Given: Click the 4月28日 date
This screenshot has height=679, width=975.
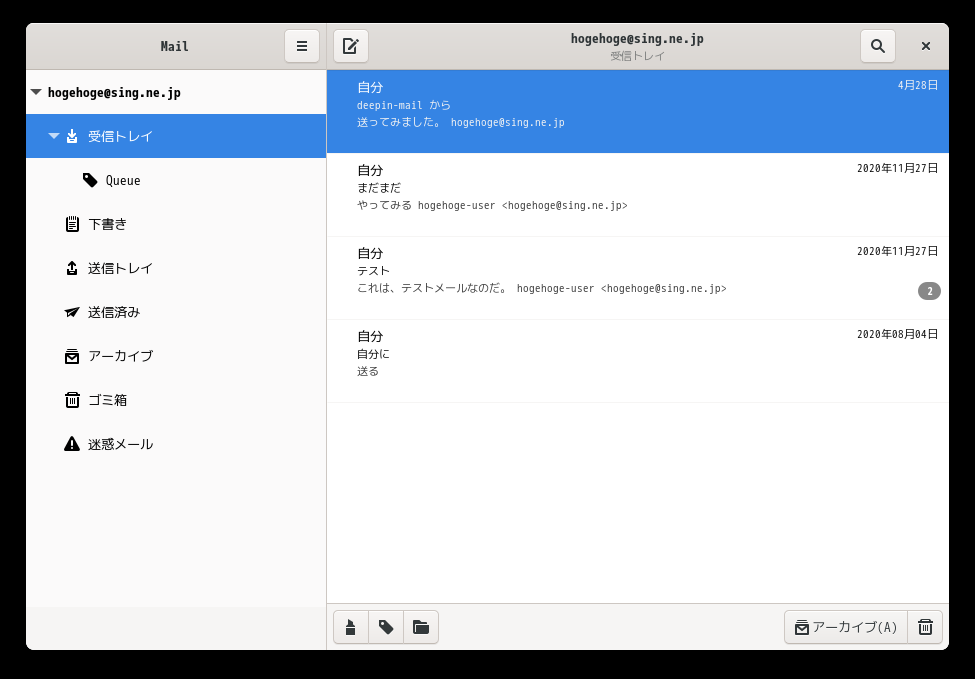Looking at the screenshot, I should (x=918, y=85).
